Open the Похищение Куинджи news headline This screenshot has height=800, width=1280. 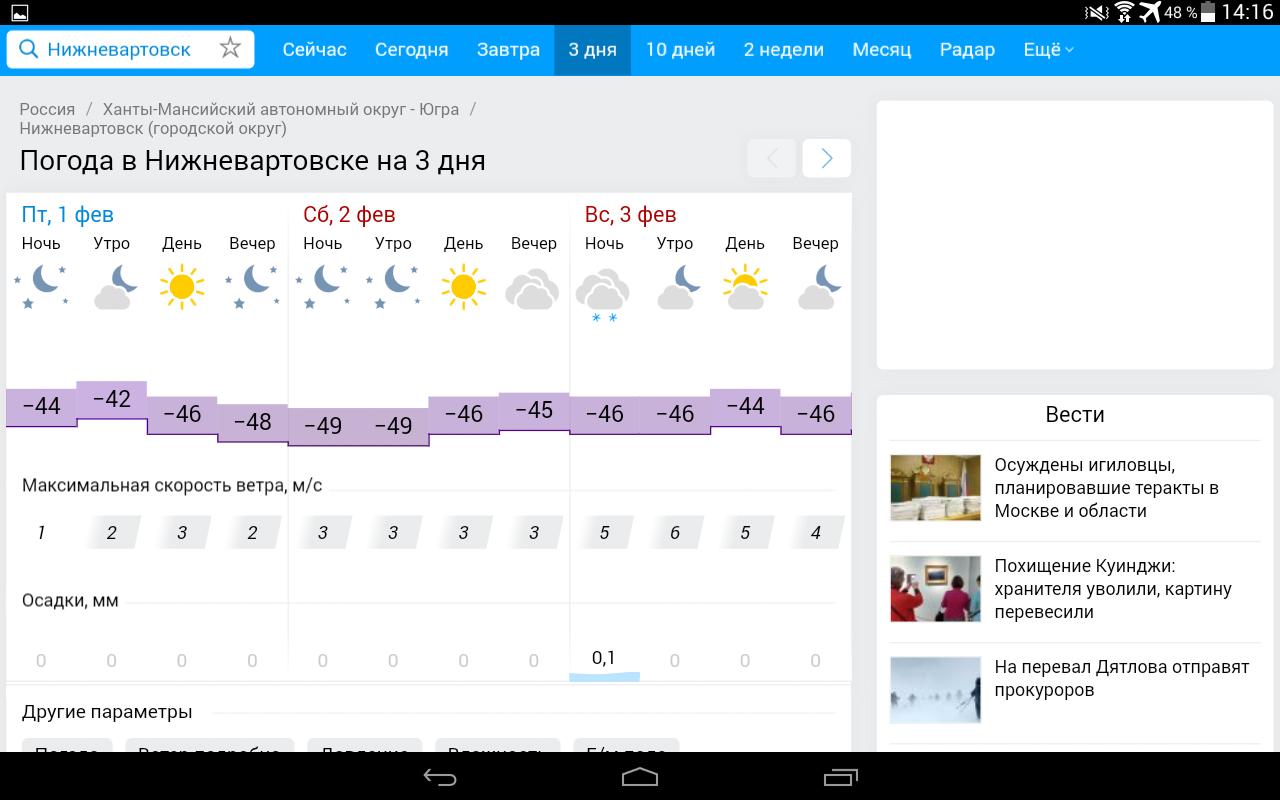[1113, 589]
